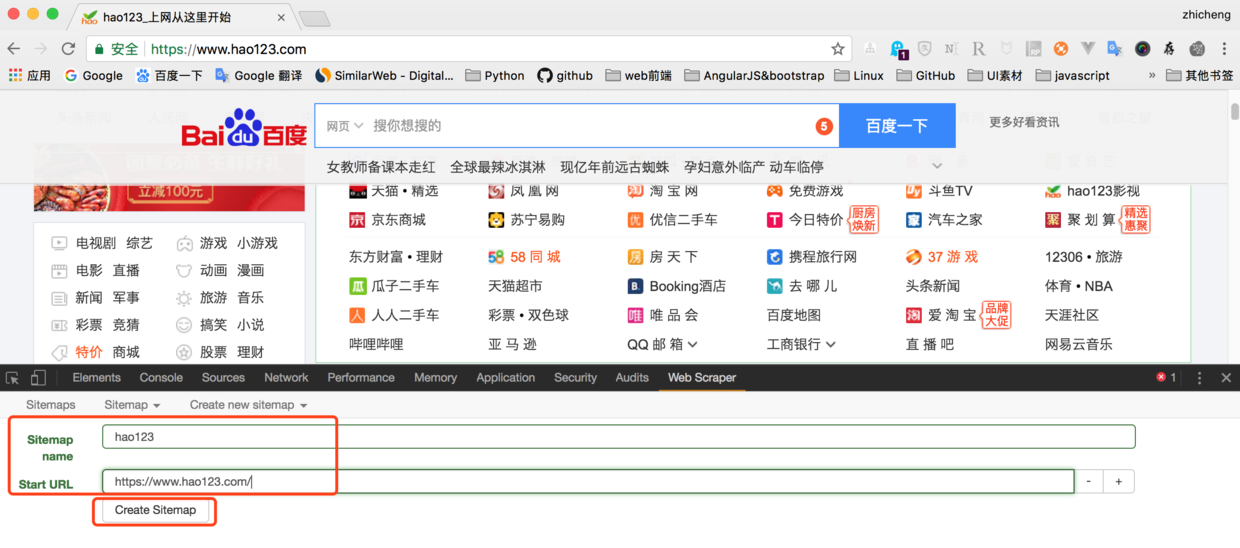Click the Baidu logo
This screenshot has height=548, width=1240.
pyautogui.click(x=244, y=128)
